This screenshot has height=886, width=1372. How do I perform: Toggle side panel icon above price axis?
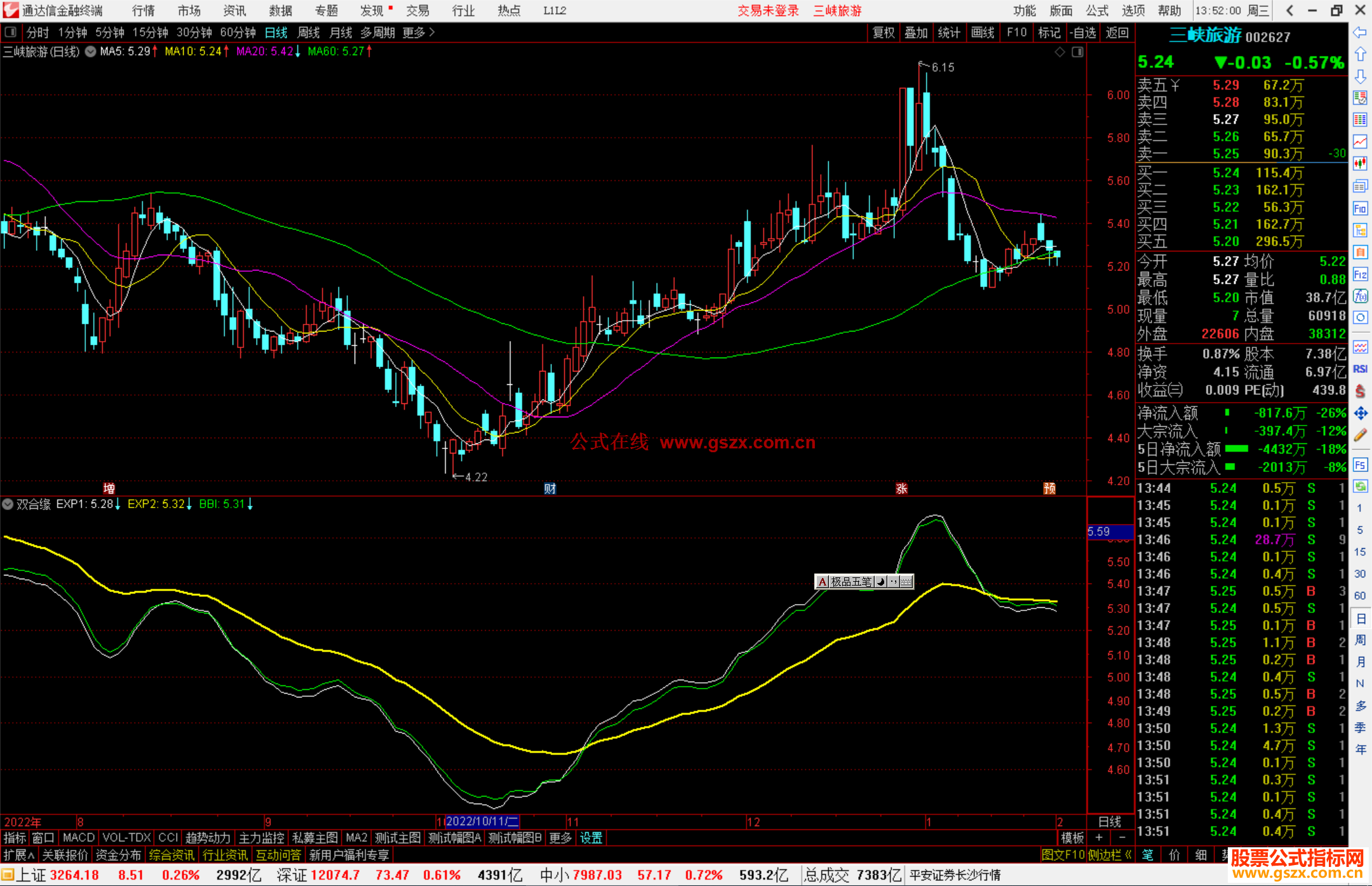point(1078,52)
